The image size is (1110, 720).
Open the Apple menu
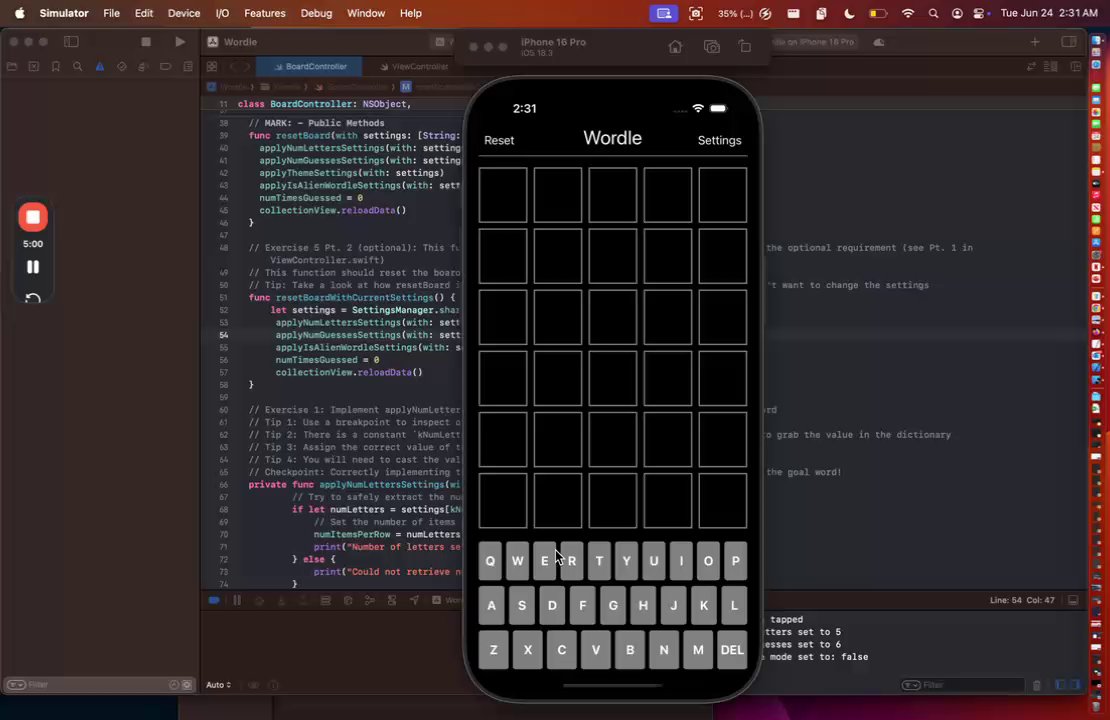click(x=20, y=13)
